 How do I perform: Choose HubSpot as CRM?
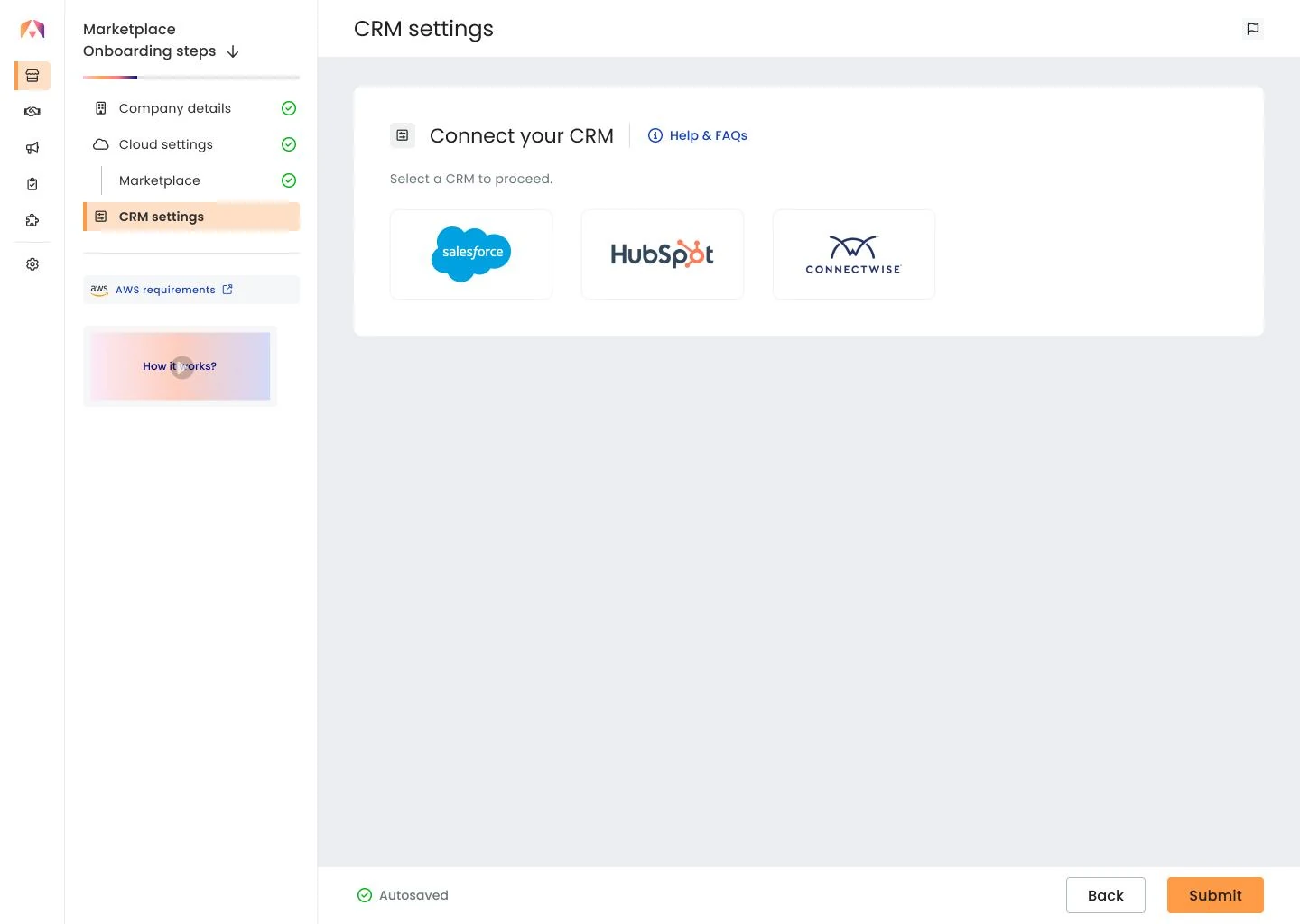tap(663, 254)
